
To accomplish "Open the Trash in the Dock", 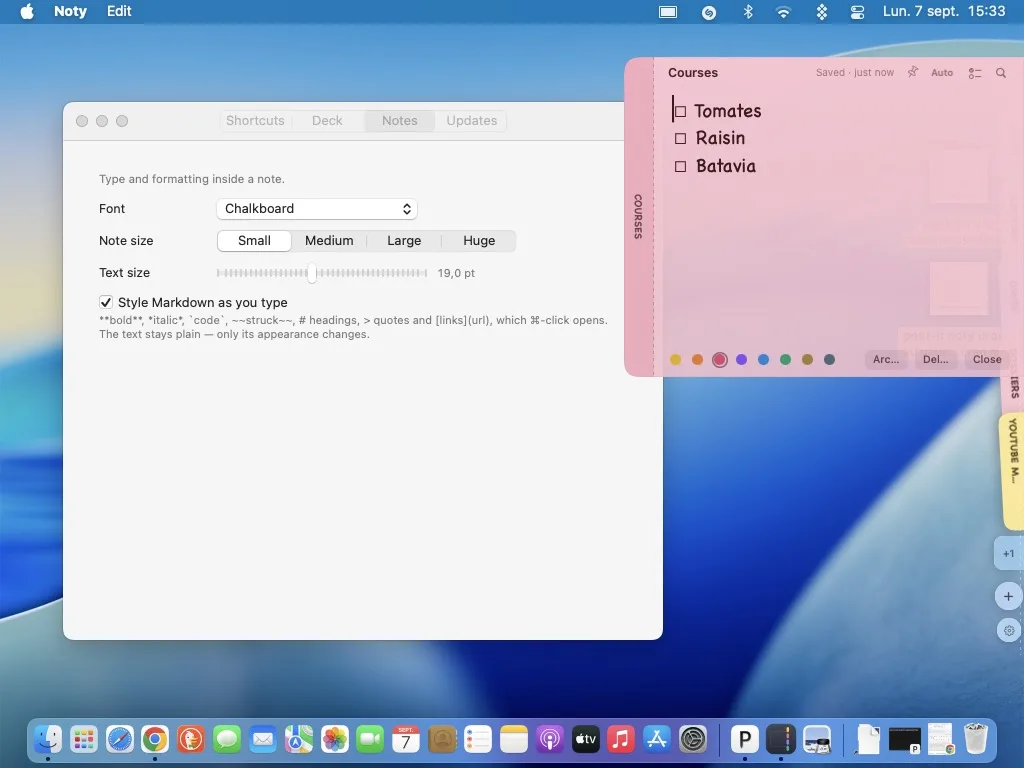I will click(x=976, y=739).
